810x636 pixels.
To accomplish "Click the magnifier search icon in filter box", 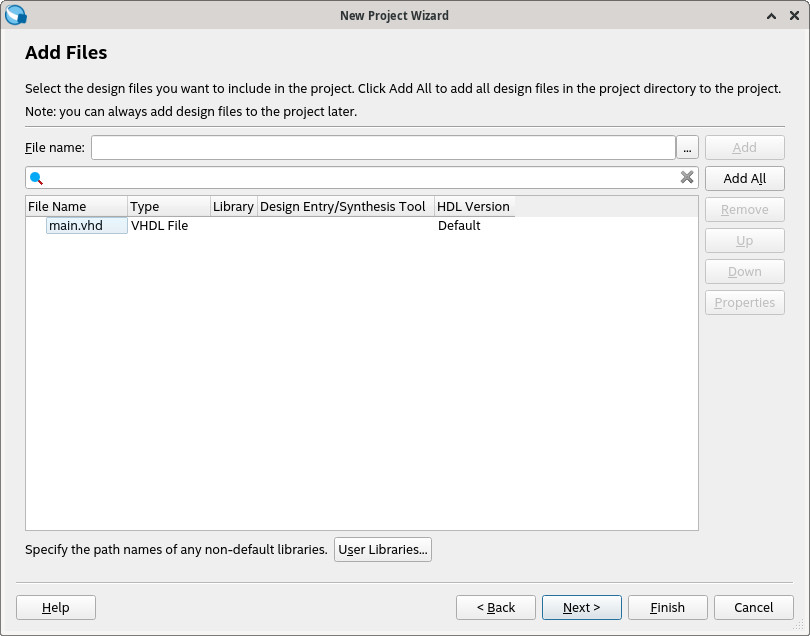I will coord(36,178).
